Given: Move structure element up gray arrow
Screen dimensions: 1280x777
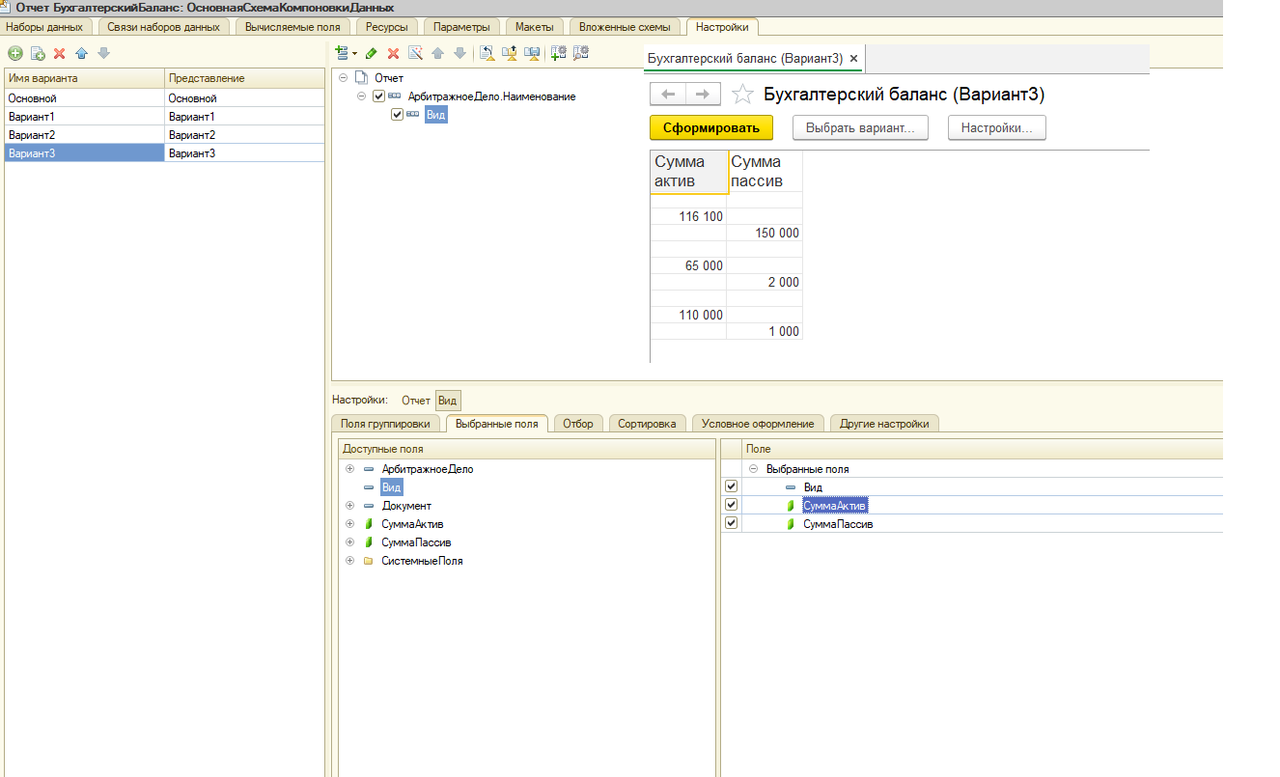Looking at the screenshot, I should pos(438,53).
